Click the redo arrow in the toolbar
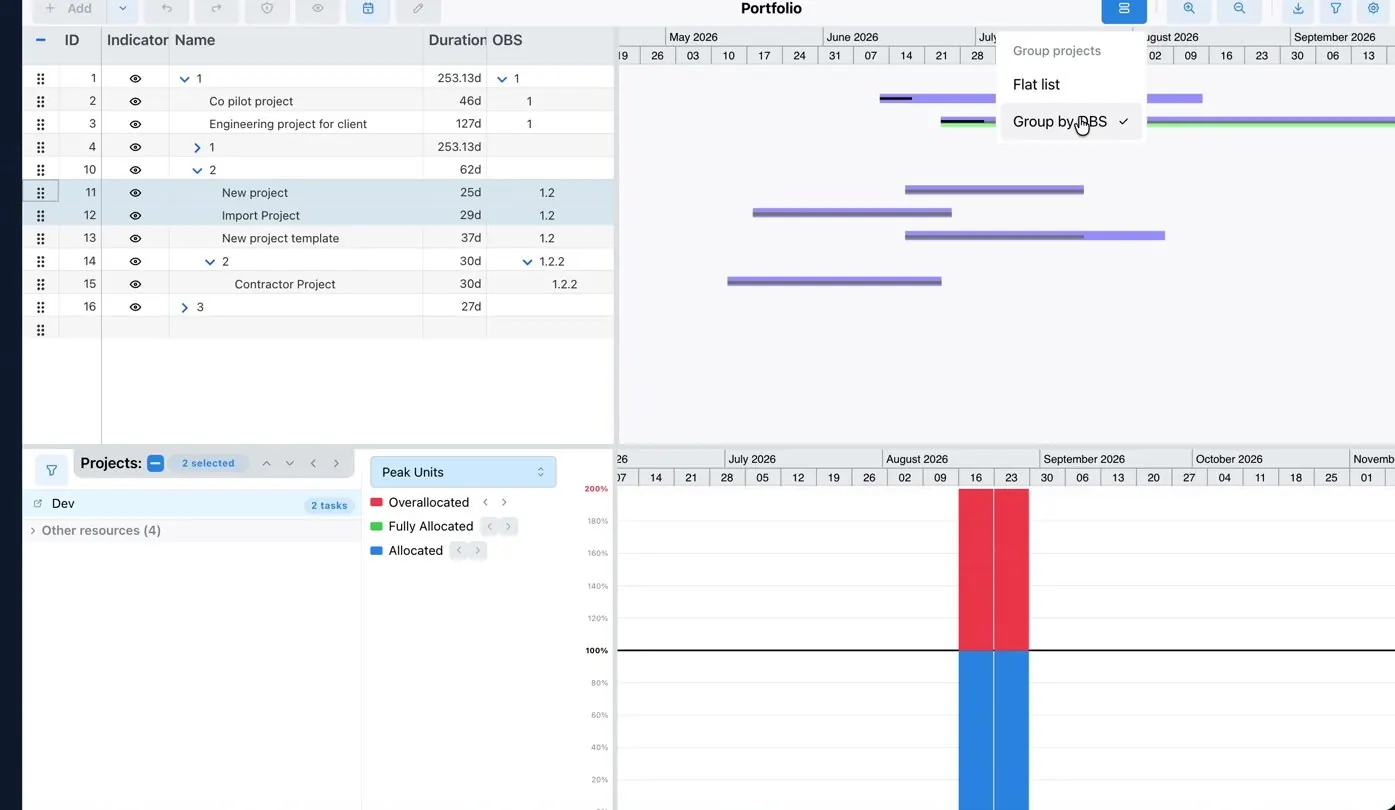Viewport: 1395px width, 810px height. click(216, 9)
